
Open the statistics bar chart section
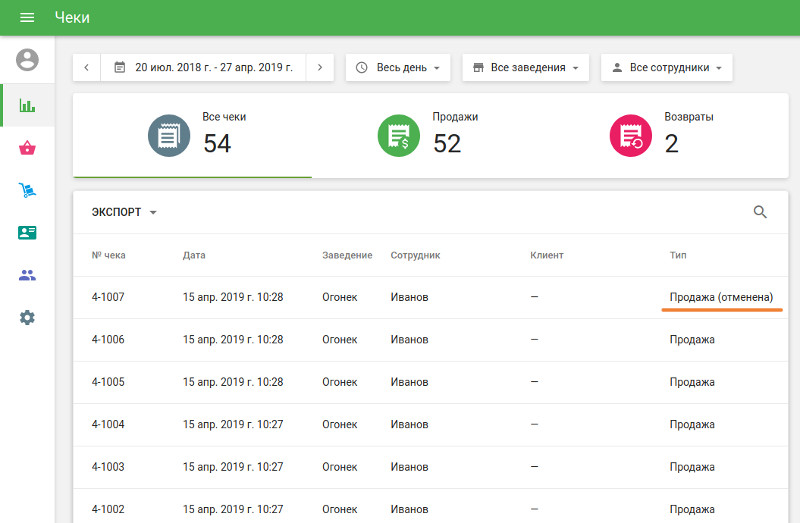27,105
